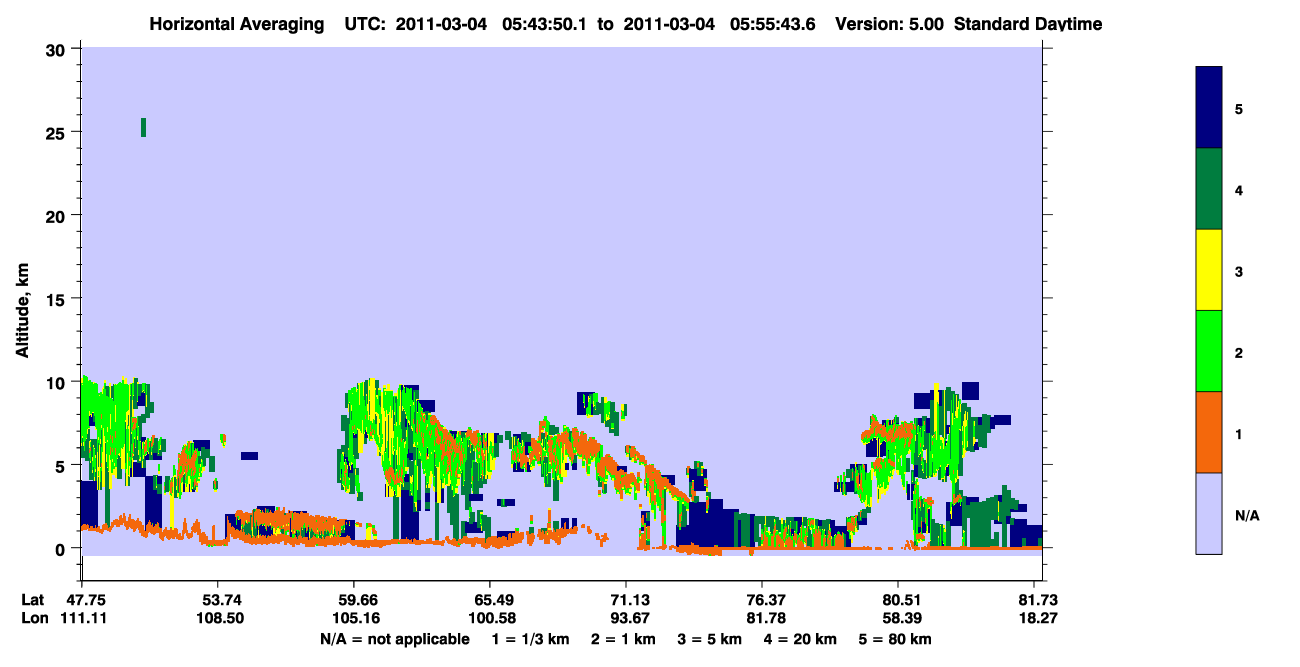Screen dimensions: 1300x667
Task: Click the color bar label '1'
Action: (x=1239, y=434)
